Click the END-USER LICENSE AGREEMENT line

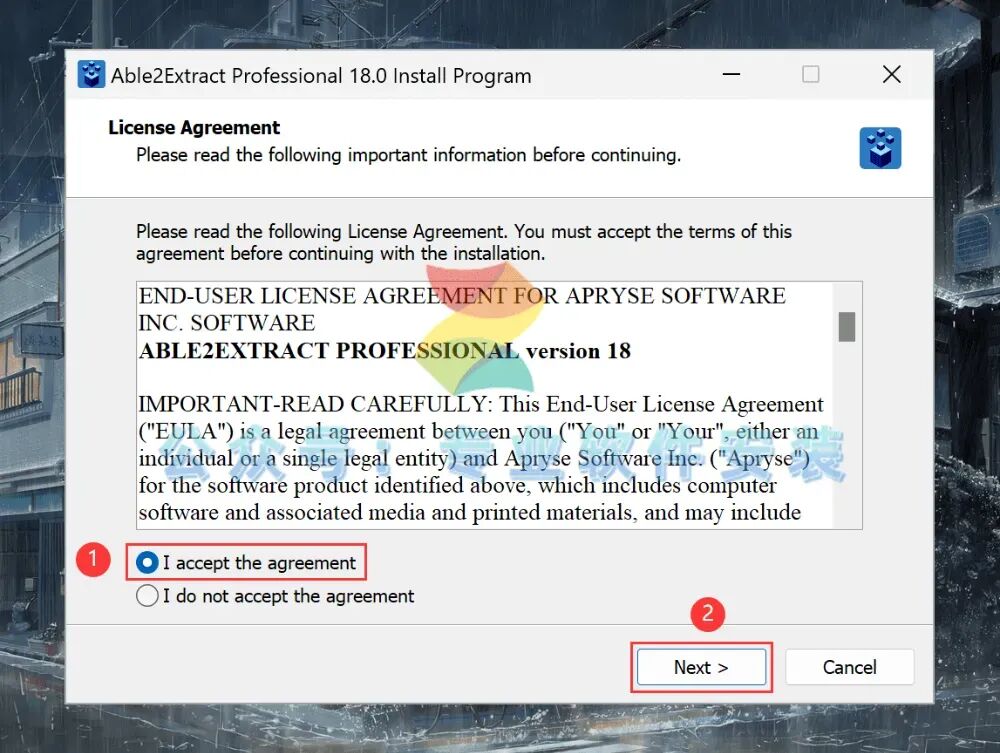[x=462, y=309]
